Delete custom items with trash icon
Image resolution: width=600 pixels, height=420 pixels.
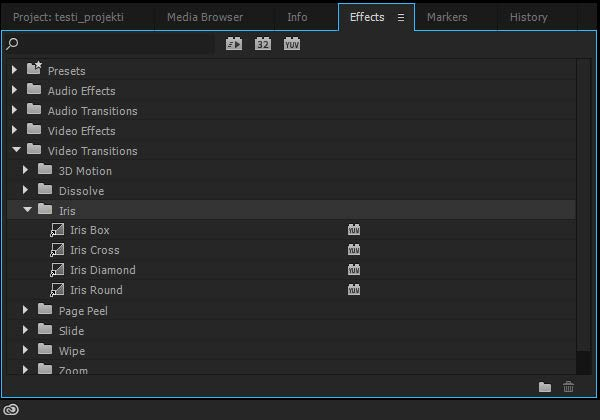coord(569,387)
